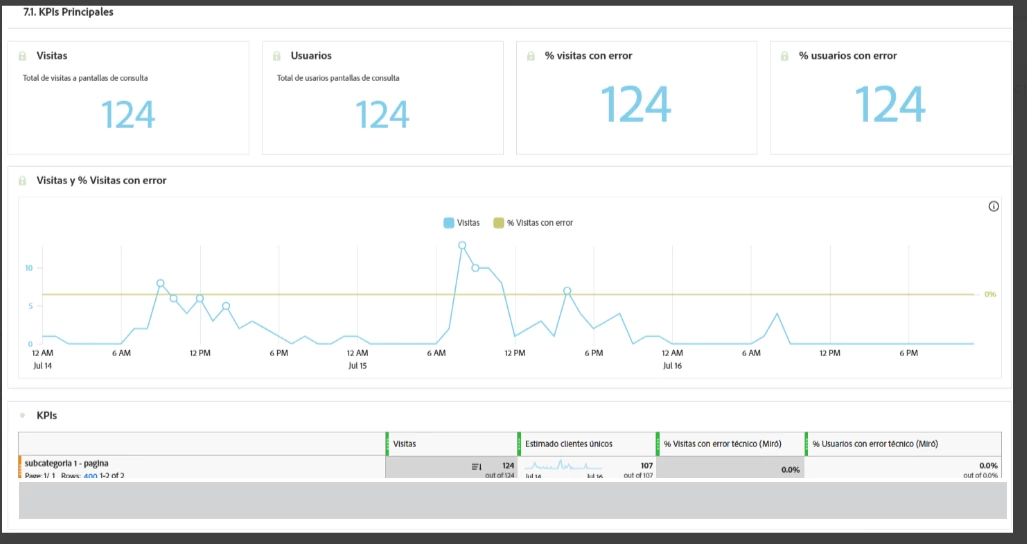Click the % visitas con error card title
The height and width of the screenshot is (544, 1027).
pyautogui.click(x=589, y=56)
